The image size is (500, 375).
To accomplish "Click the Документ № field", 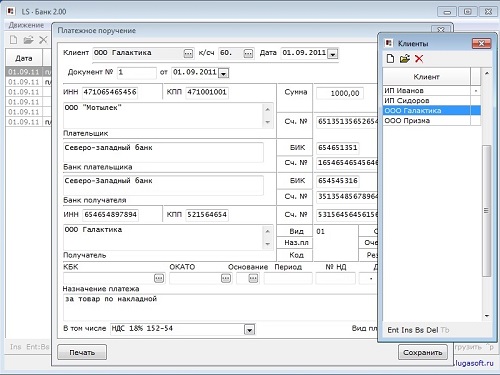I will tap(137, 72).
